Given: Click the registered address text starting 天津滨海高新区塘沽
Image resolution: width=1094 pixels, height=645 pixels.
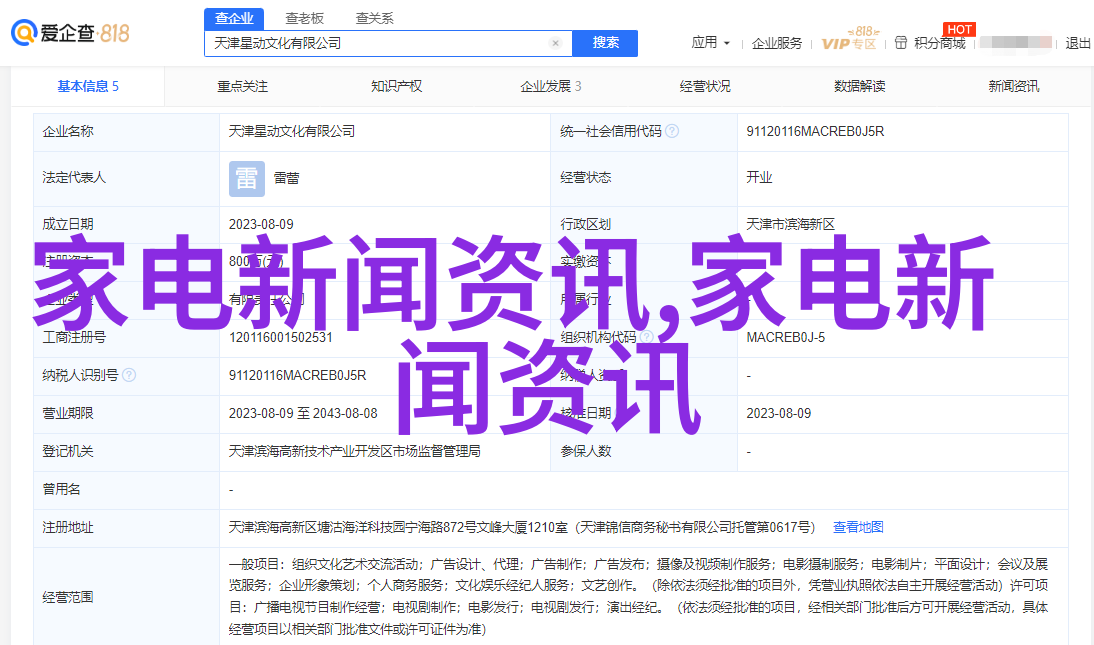Looking at the screenshot, I should (522, 528).
